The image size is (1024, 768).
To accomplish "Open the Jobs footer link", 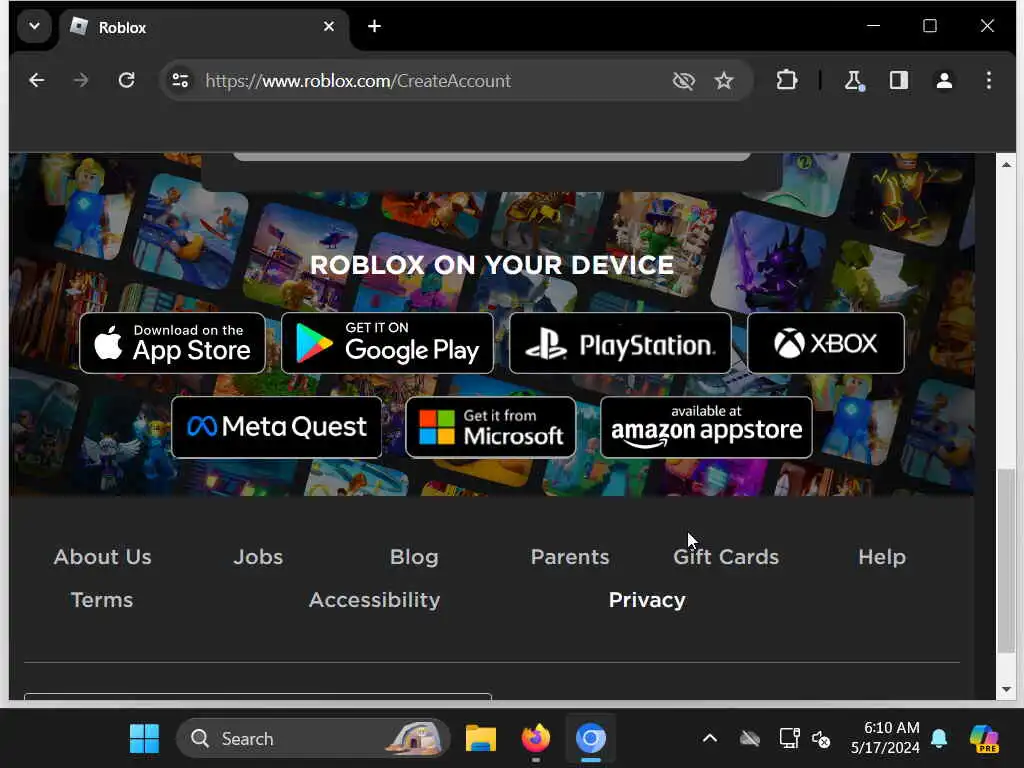I will point(258,557).
